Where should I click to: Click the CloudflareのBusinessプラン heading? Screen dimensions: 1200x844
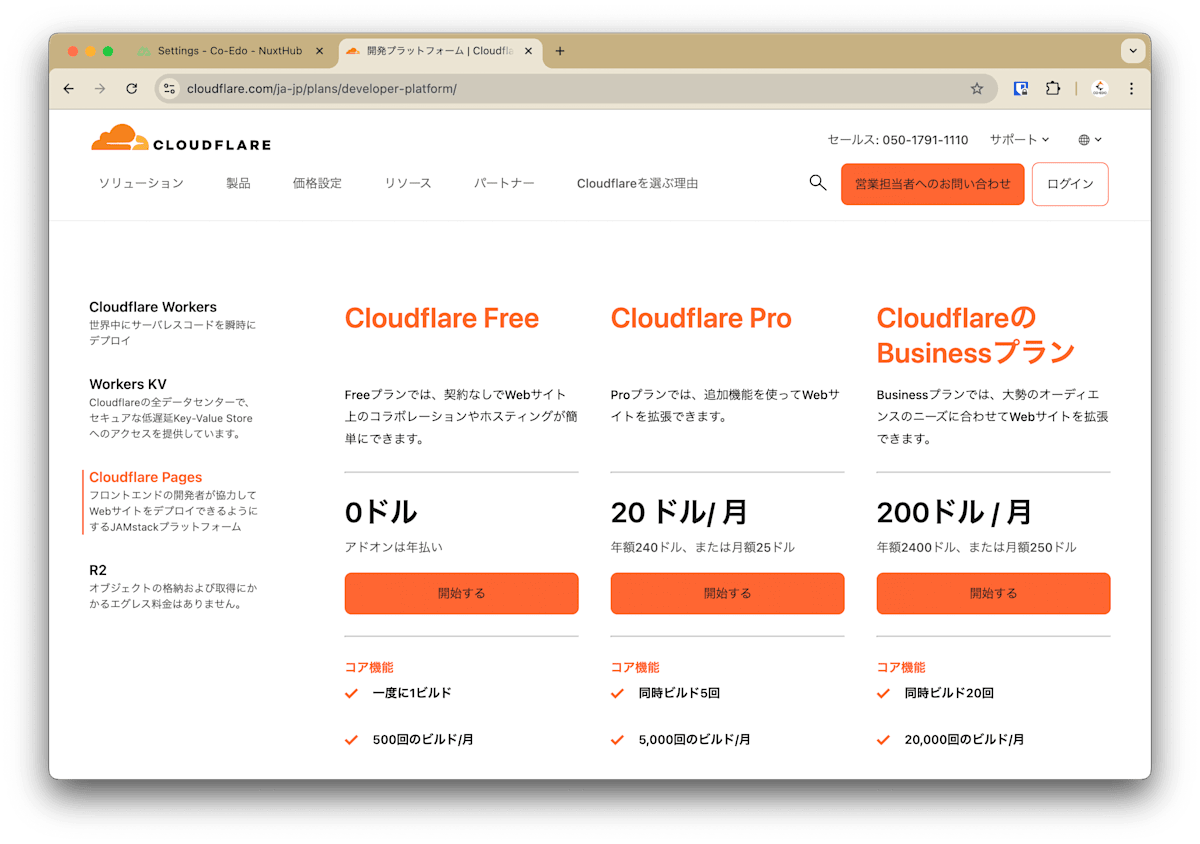976,335
